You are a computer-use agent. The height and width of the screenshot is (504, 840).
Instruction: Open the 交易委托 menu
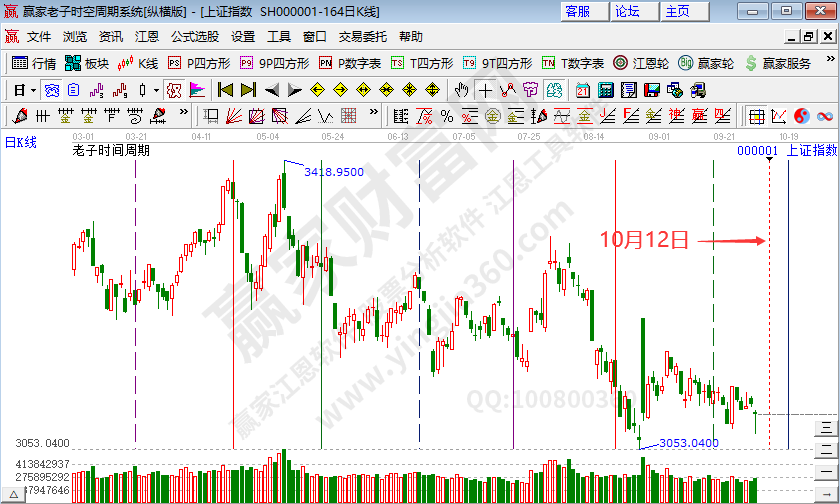tap(362, 36)
